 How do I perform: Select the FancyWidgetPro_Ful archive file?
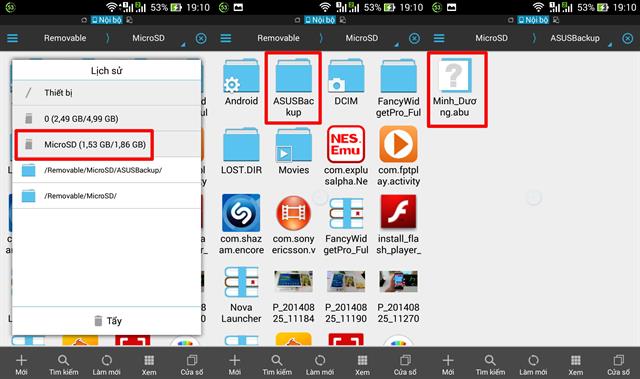[x=346, y=225]
